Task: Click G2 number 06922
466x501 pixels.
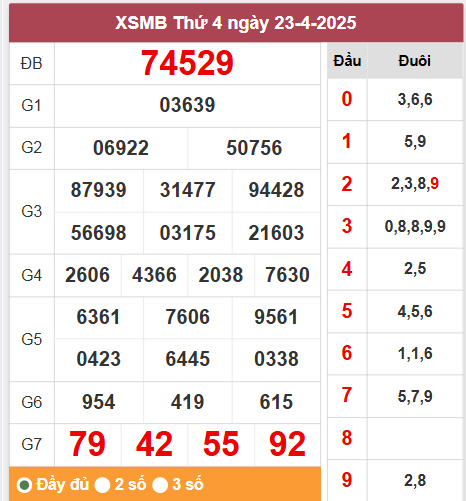Action: click(121, 148)
